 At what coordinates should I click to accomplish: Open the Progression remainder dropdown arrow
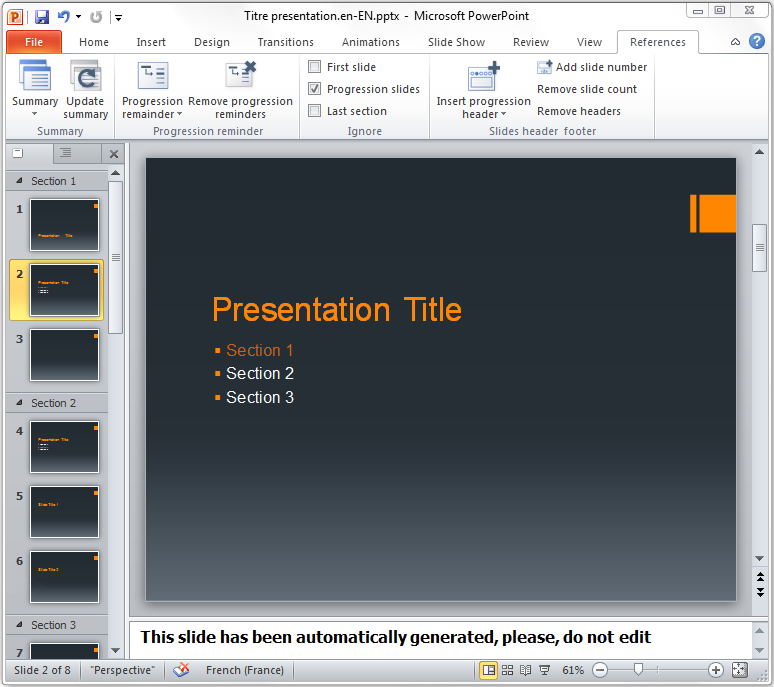point(180,114)
